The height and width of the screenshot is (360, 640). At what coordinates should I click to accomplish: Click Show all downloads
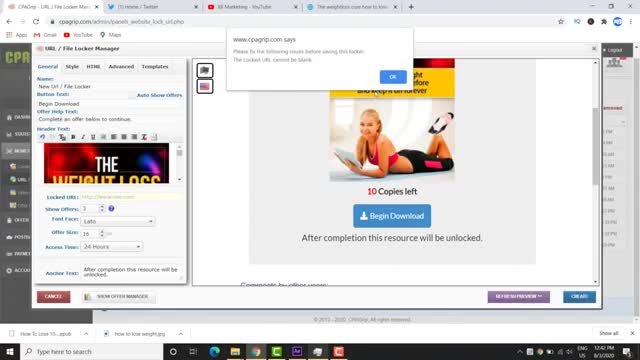tap(609, 333)
